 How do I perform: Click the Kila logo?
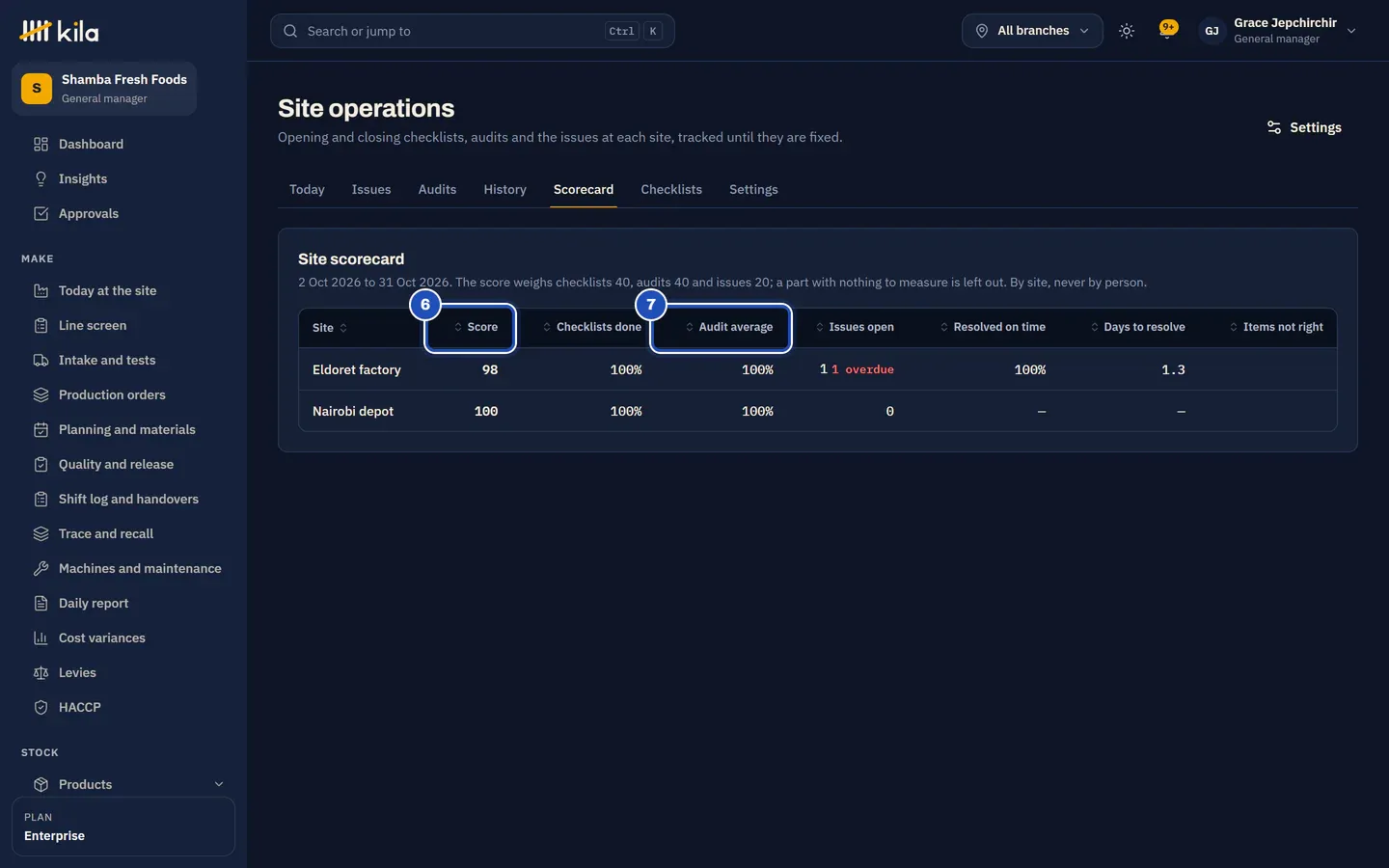pos(59,32)
